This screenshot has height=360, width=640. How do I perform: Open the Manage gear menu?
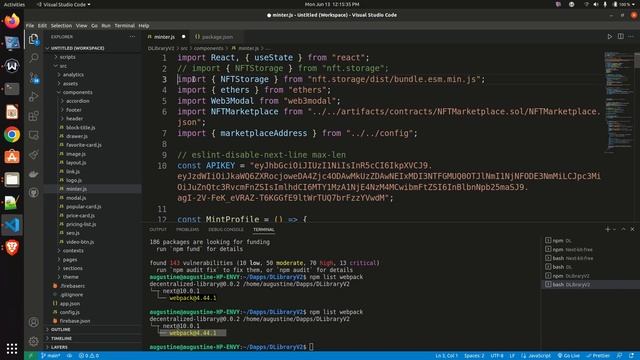[x=34, y=341]
